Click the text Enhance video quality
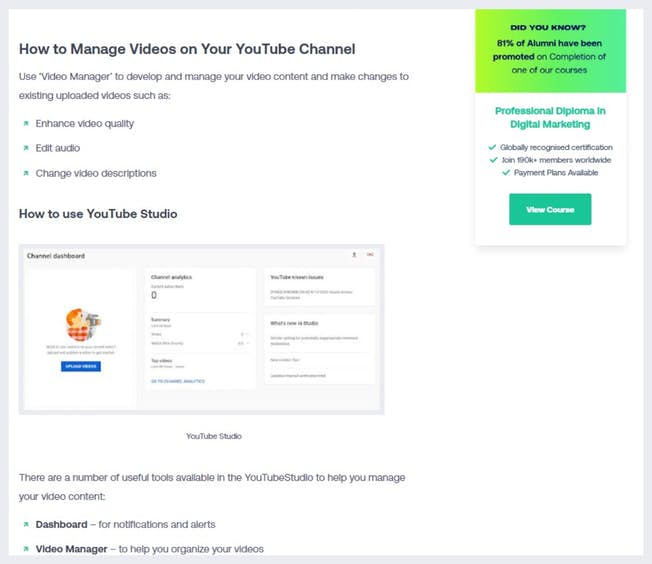Image resolution: width=652 pixels, height=564 pixels. (x=85, y=124)
